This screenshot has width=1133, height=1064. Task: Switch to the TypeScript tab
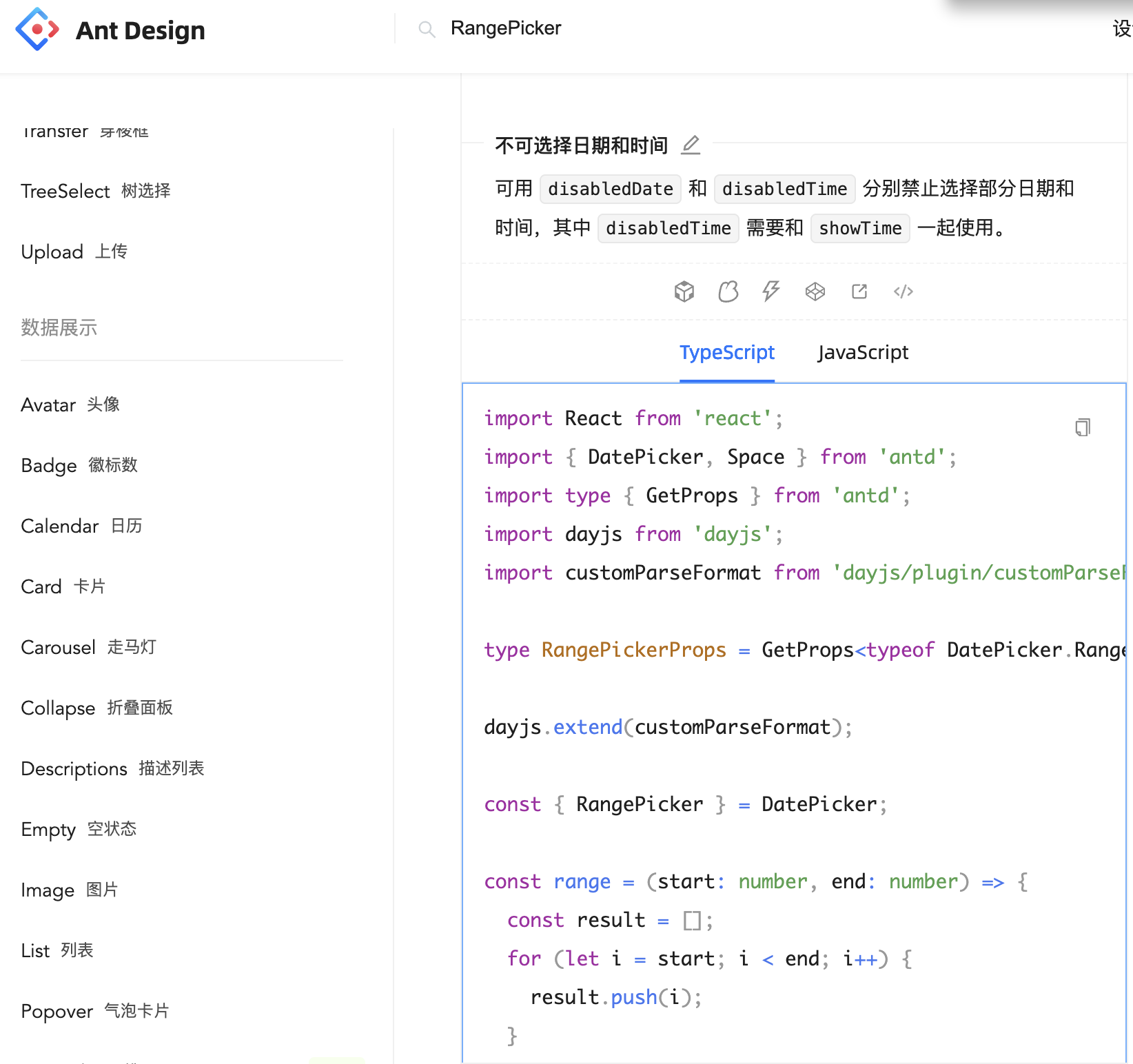(x=727, y=353)
